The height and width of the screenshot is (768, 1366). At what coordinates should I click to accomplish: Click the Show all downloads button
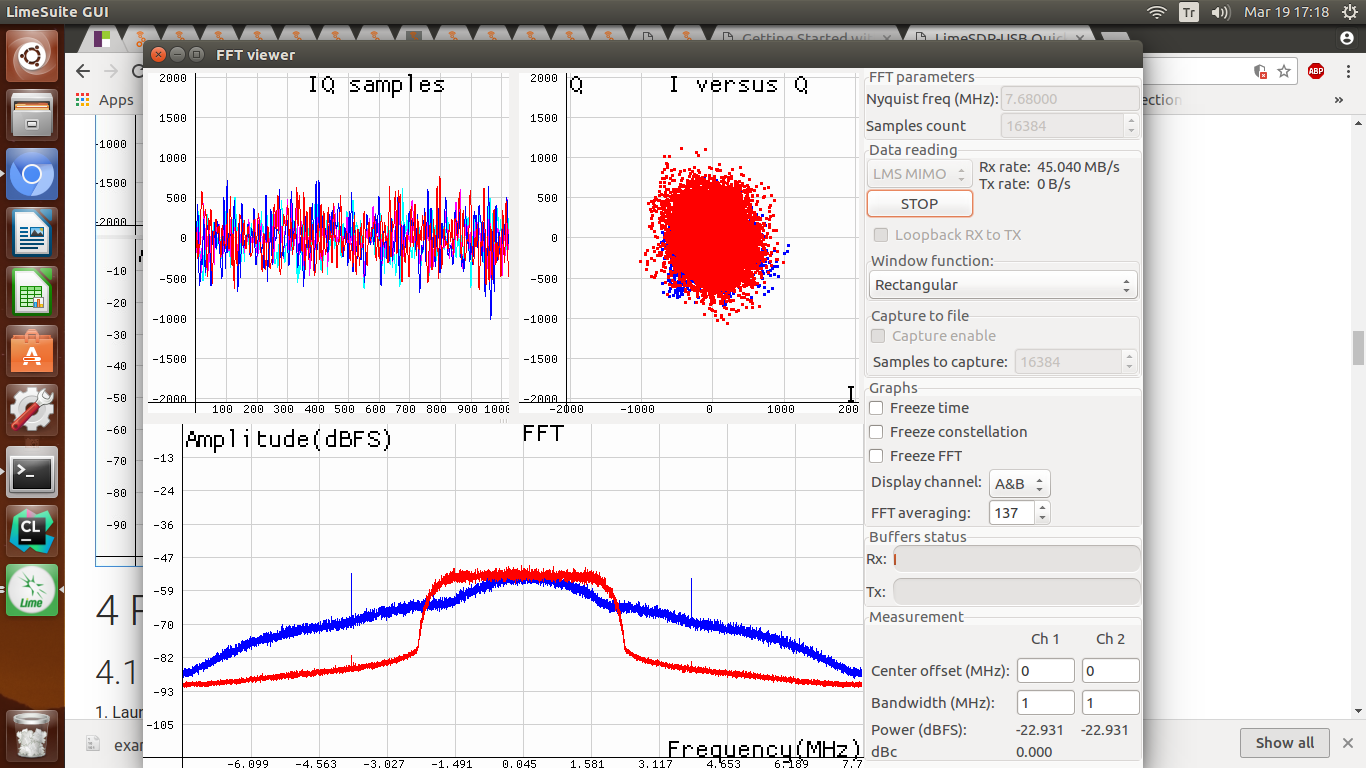click(x=1285, y=743)
